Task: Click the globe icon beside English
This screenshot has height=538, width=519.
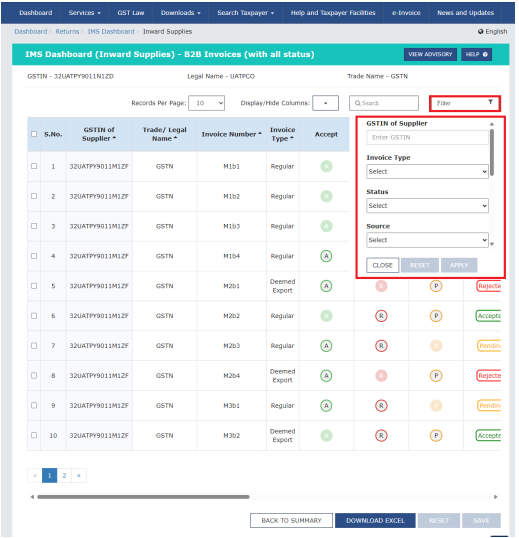Action: (x=481, y=32)
